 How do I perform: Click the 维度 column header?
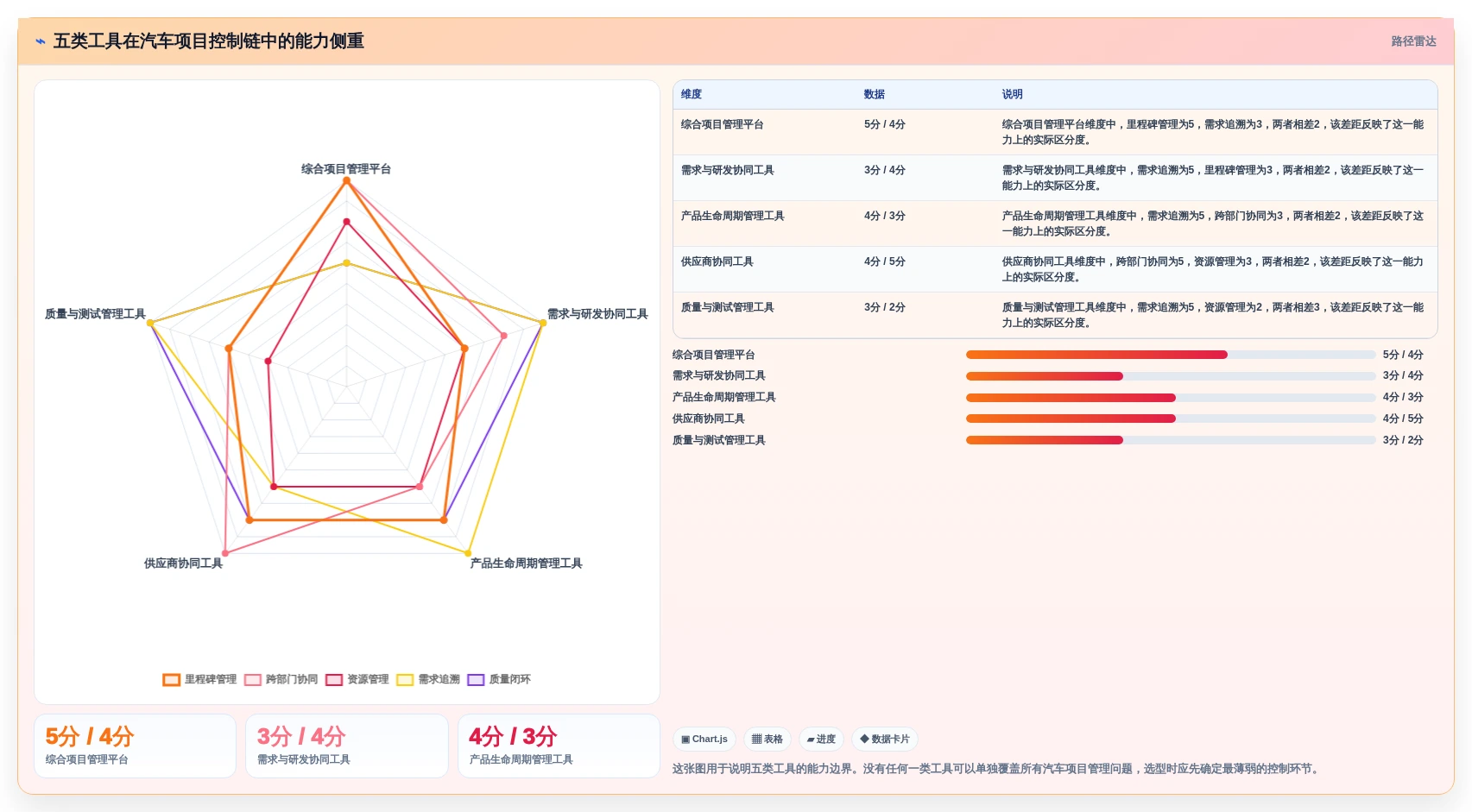point(692,94)
